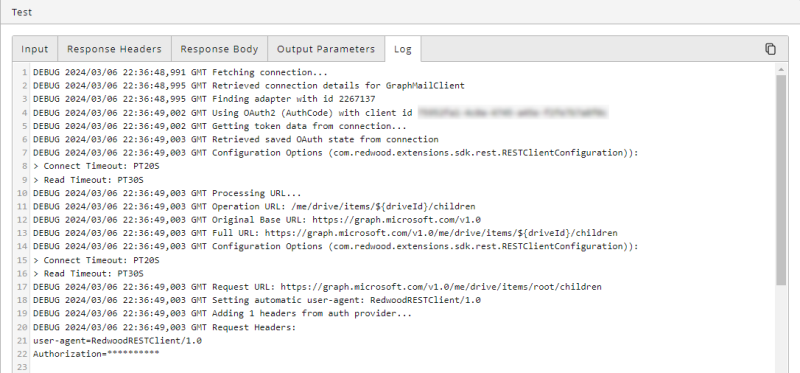Click the masked Authorization header line
This screenshot has width=800, height=373.
96,354
